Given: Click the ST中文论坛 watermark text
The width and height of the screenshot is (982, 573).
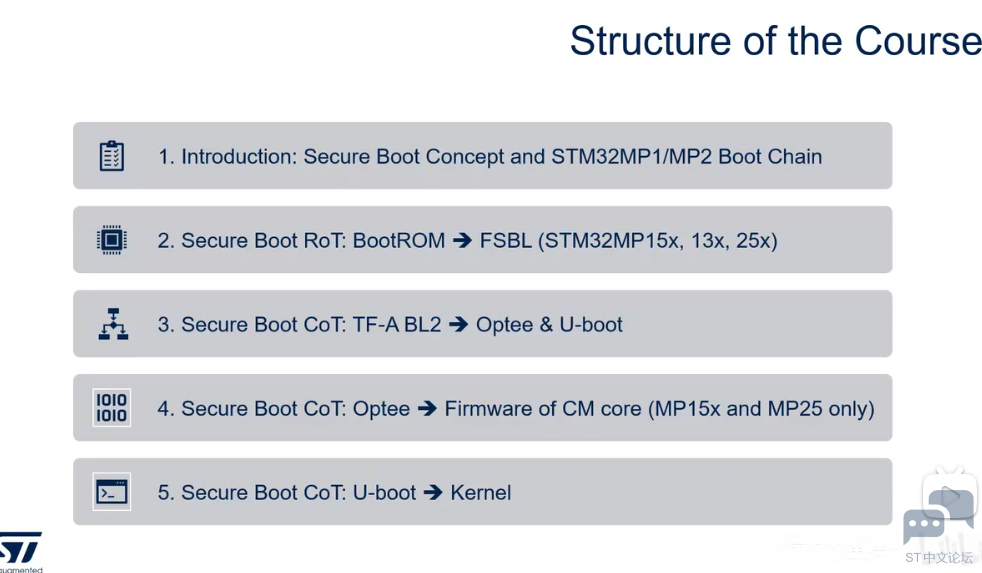Looking at the screenshot, I should [x=939, y=557].
